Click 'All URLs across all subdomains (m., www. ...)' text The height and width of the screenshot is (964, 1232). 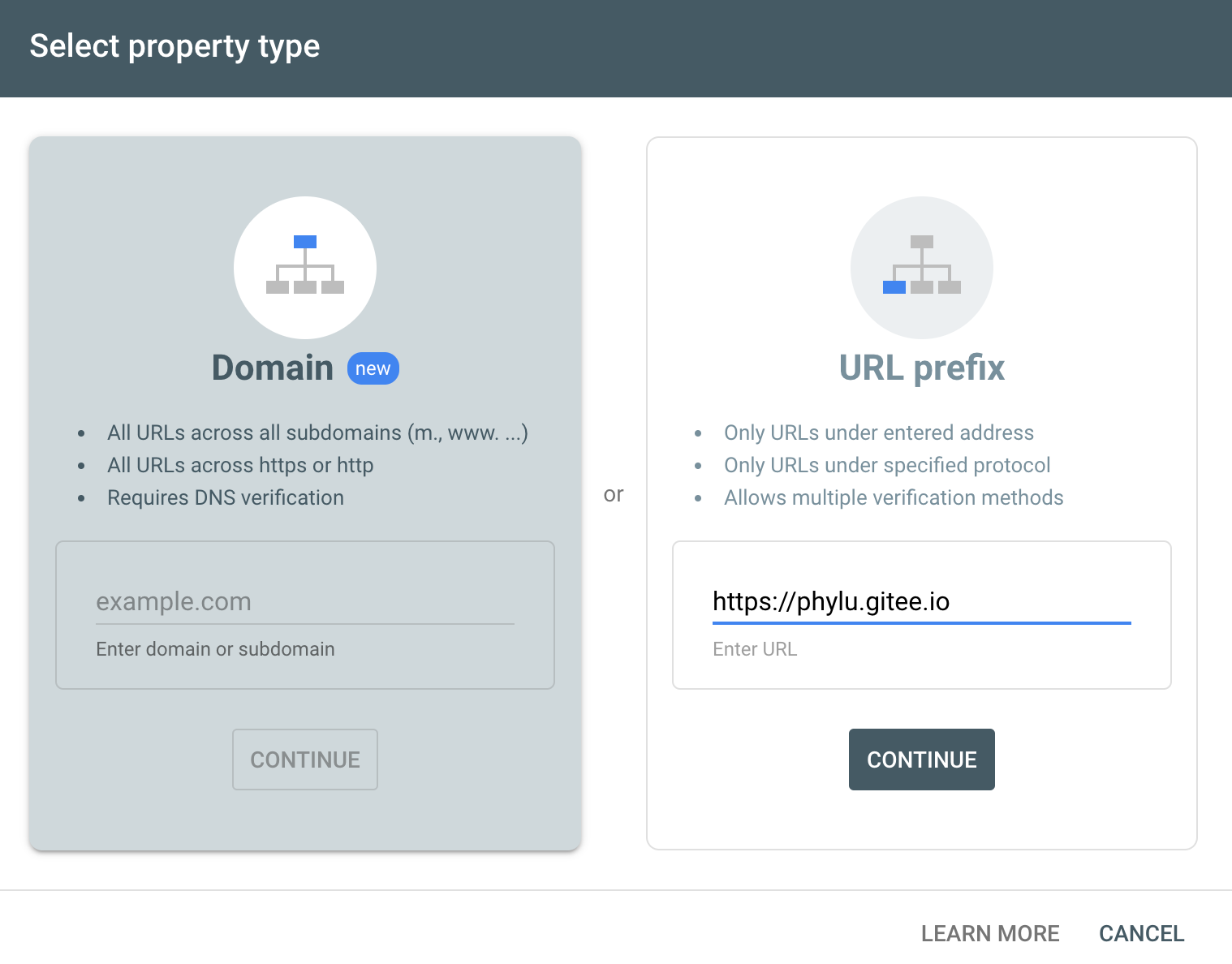click(318, 433)
